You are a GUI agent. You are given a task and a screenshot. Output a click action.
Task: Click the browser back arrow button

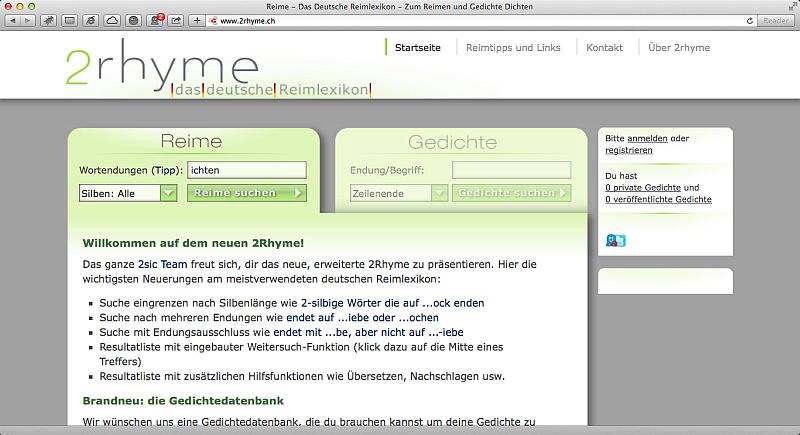[x=13, y=20]
